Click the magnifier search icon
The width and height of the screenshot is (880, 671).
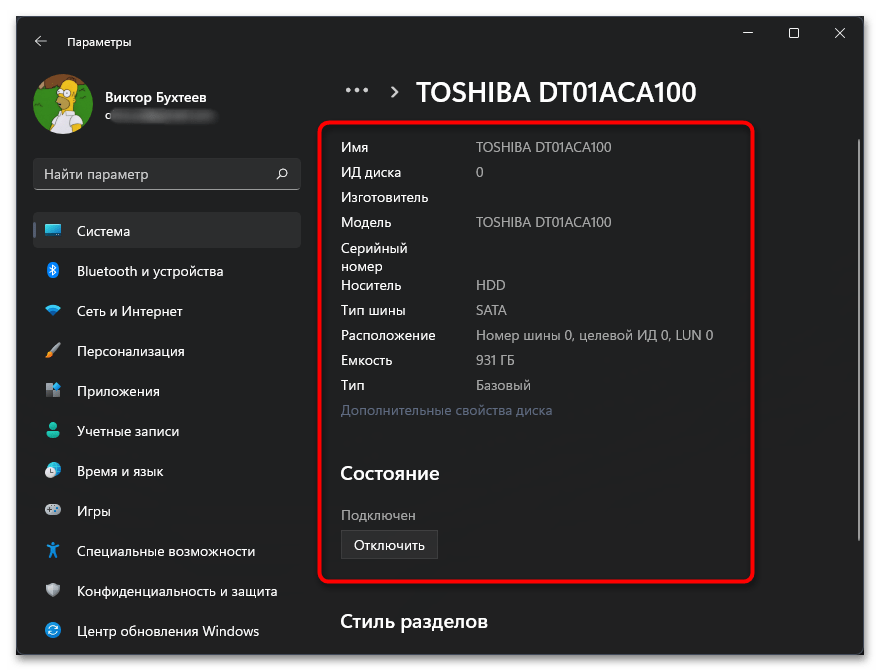tap(282, 174)
